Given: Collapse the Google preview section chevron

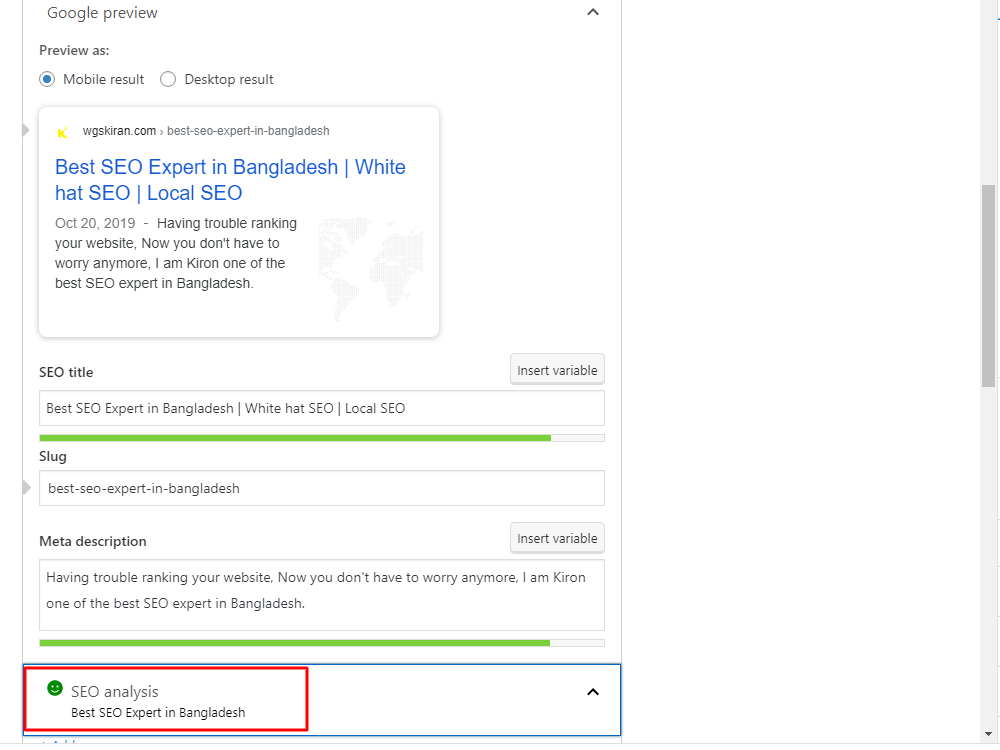Looking at the screenshot, I should tap(592, 12).
